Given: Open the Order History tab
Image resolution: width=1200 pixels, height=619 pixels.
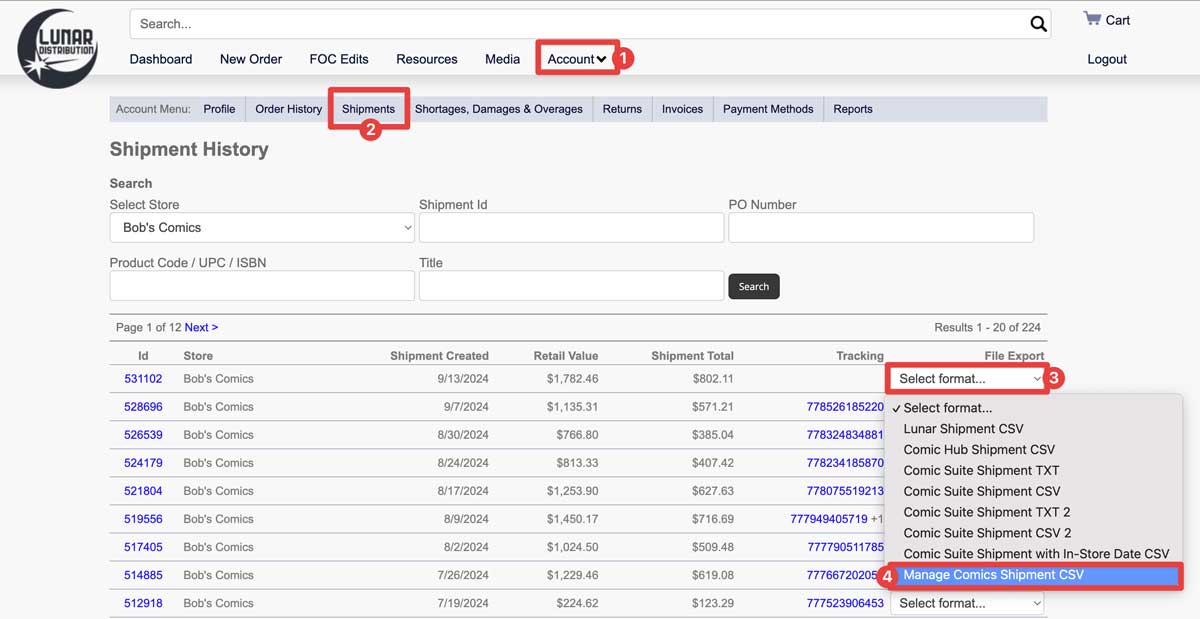Looking at the screenshot, I should (x=288, y=109).
